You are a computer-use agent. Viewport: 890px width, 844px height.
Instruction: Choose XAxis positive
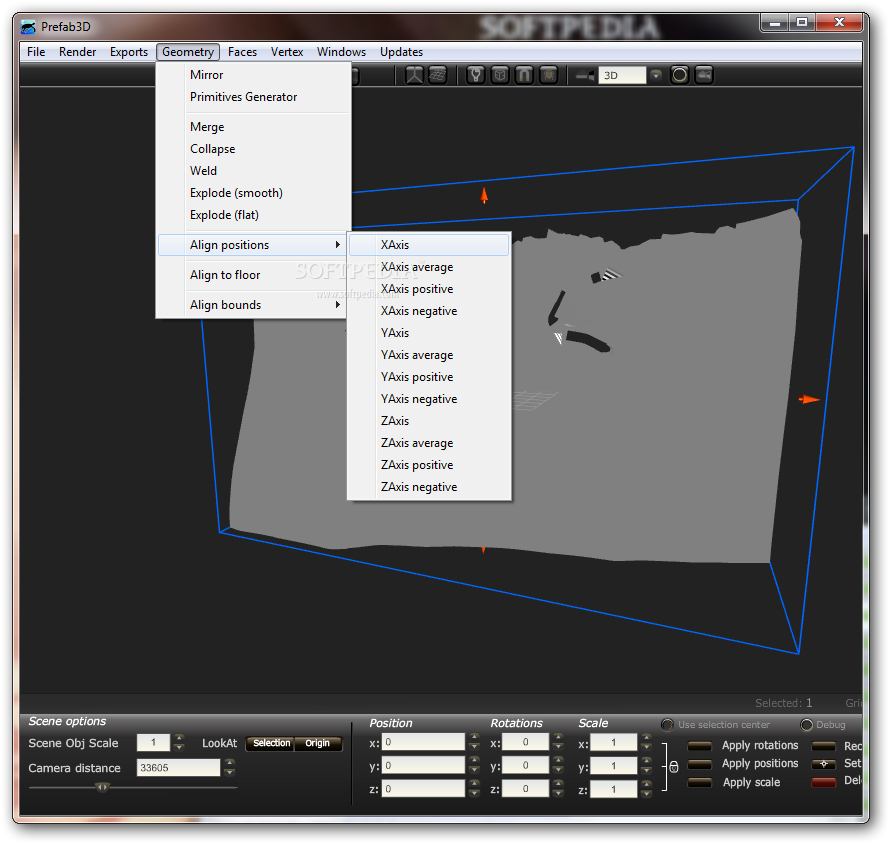(x=429, y=289)
